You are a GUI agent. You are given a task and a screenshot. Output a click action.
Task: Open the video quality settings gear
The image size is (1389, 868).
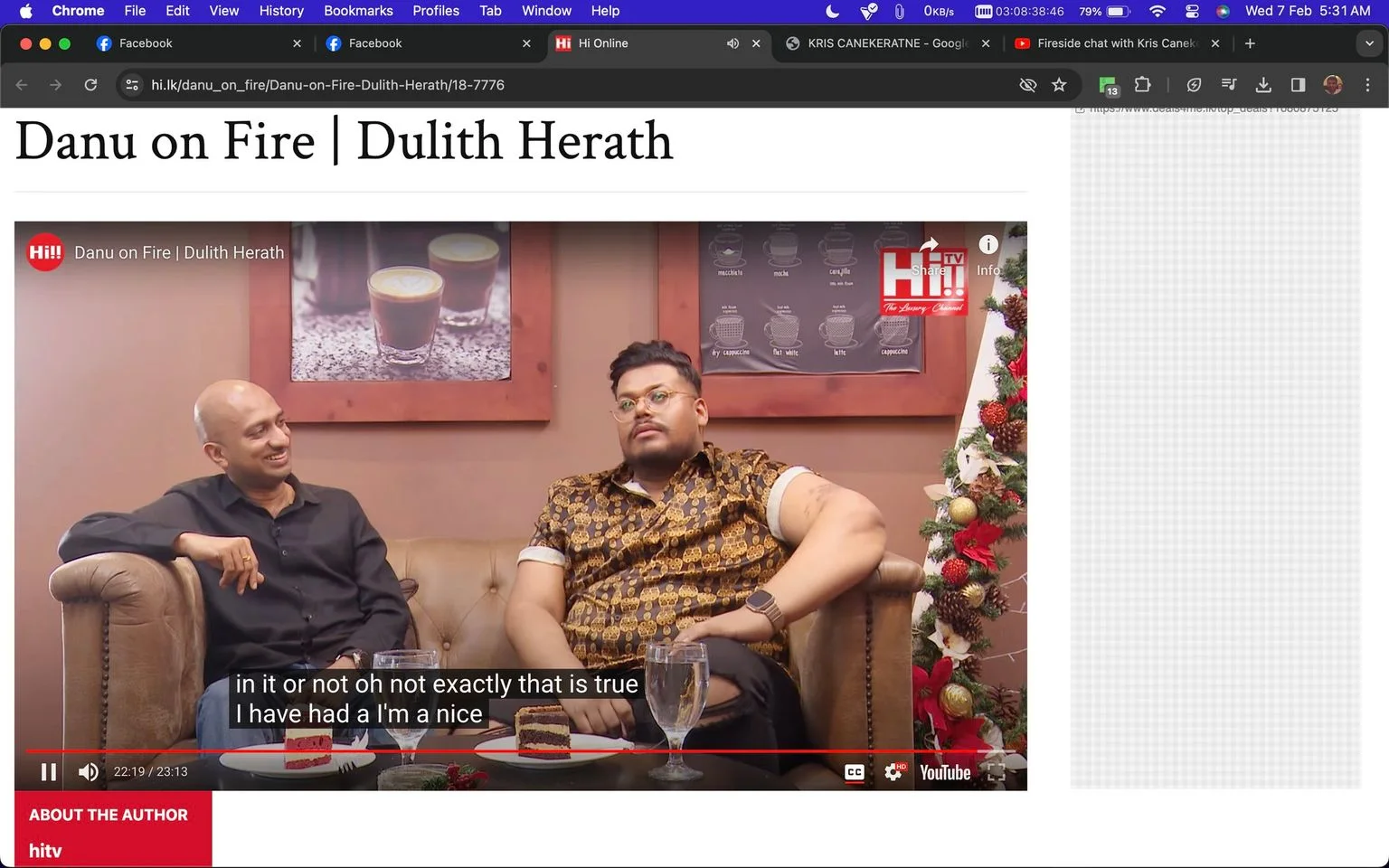click(x=893, y=772)
